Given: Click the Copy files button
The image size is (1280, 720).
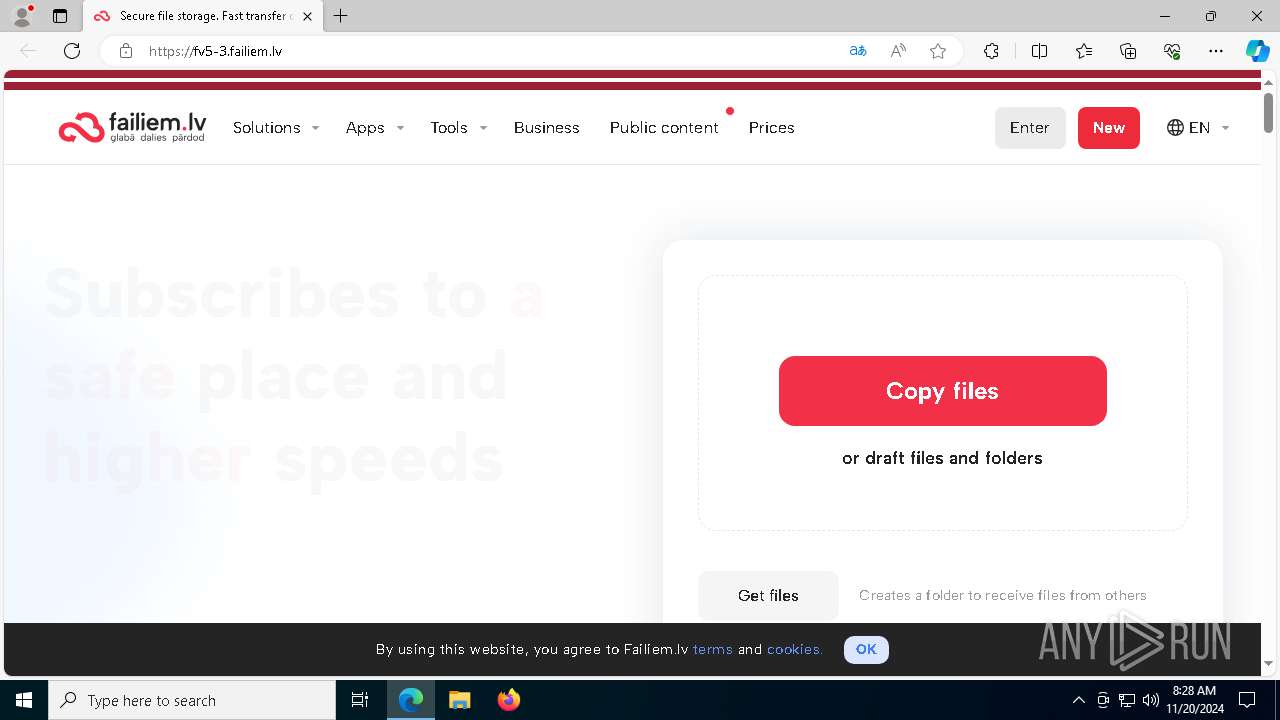Looking at the screenshot, I should (x=943, y=391).
